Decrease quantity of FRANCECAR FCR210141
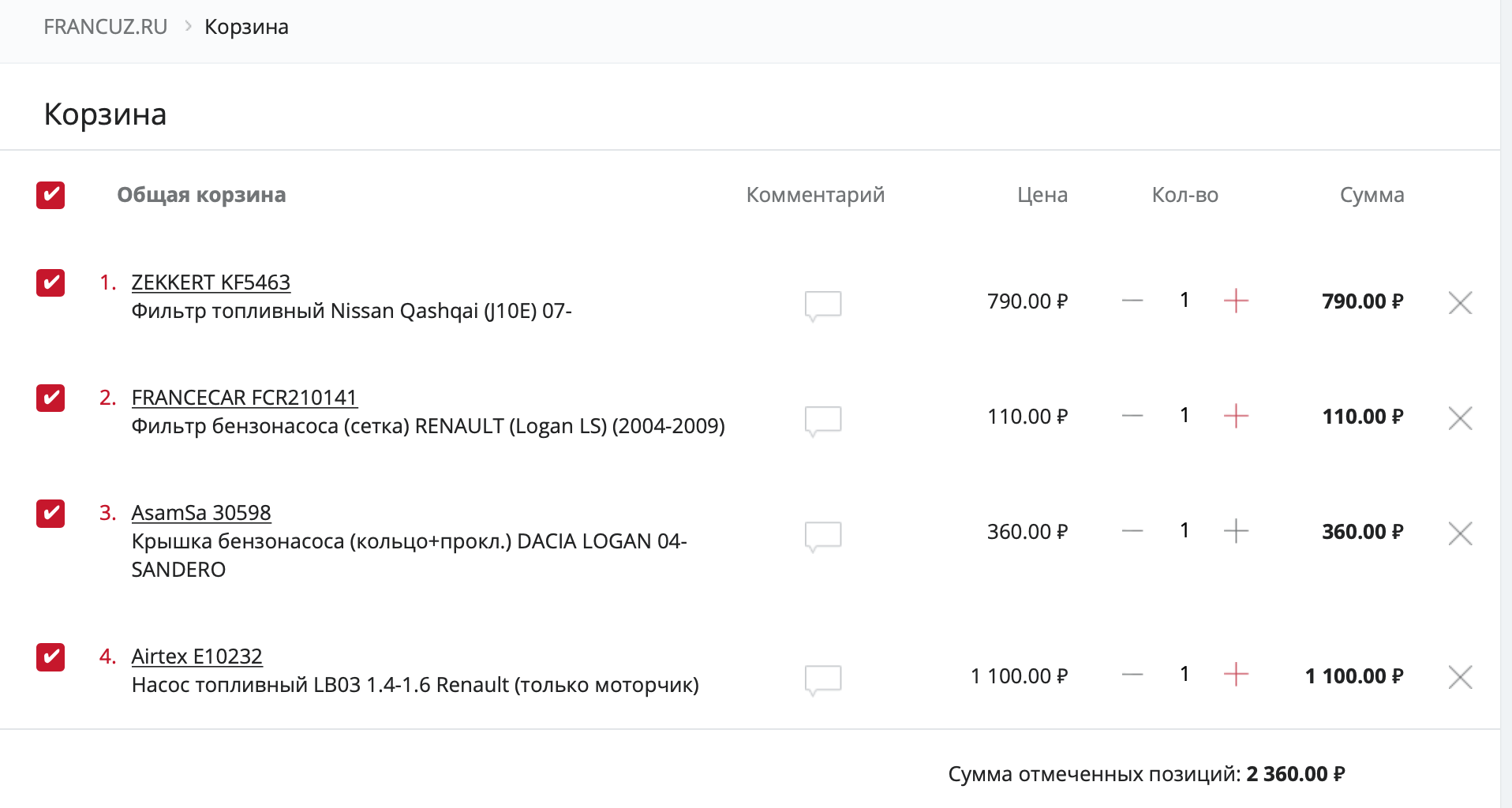This screenshot has height=808, width=1512. point(1132,416)
